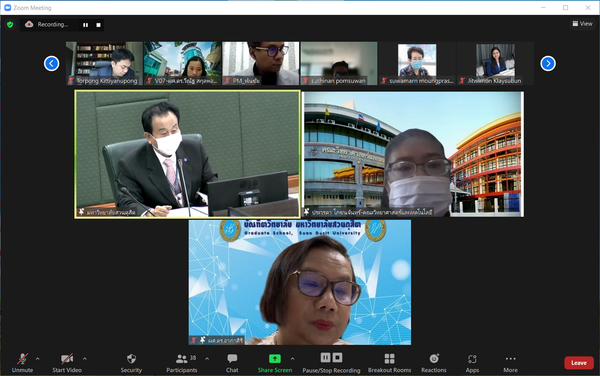
Task: Open the View layout menu
Action: coord(582,24)
